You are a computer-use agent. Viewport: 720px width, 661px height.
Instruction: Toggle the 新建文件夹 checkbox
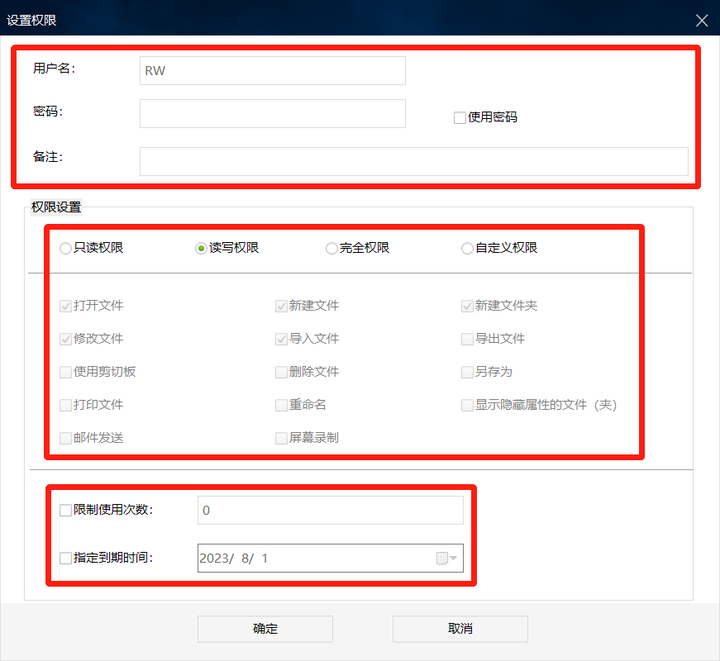point(467,306)
